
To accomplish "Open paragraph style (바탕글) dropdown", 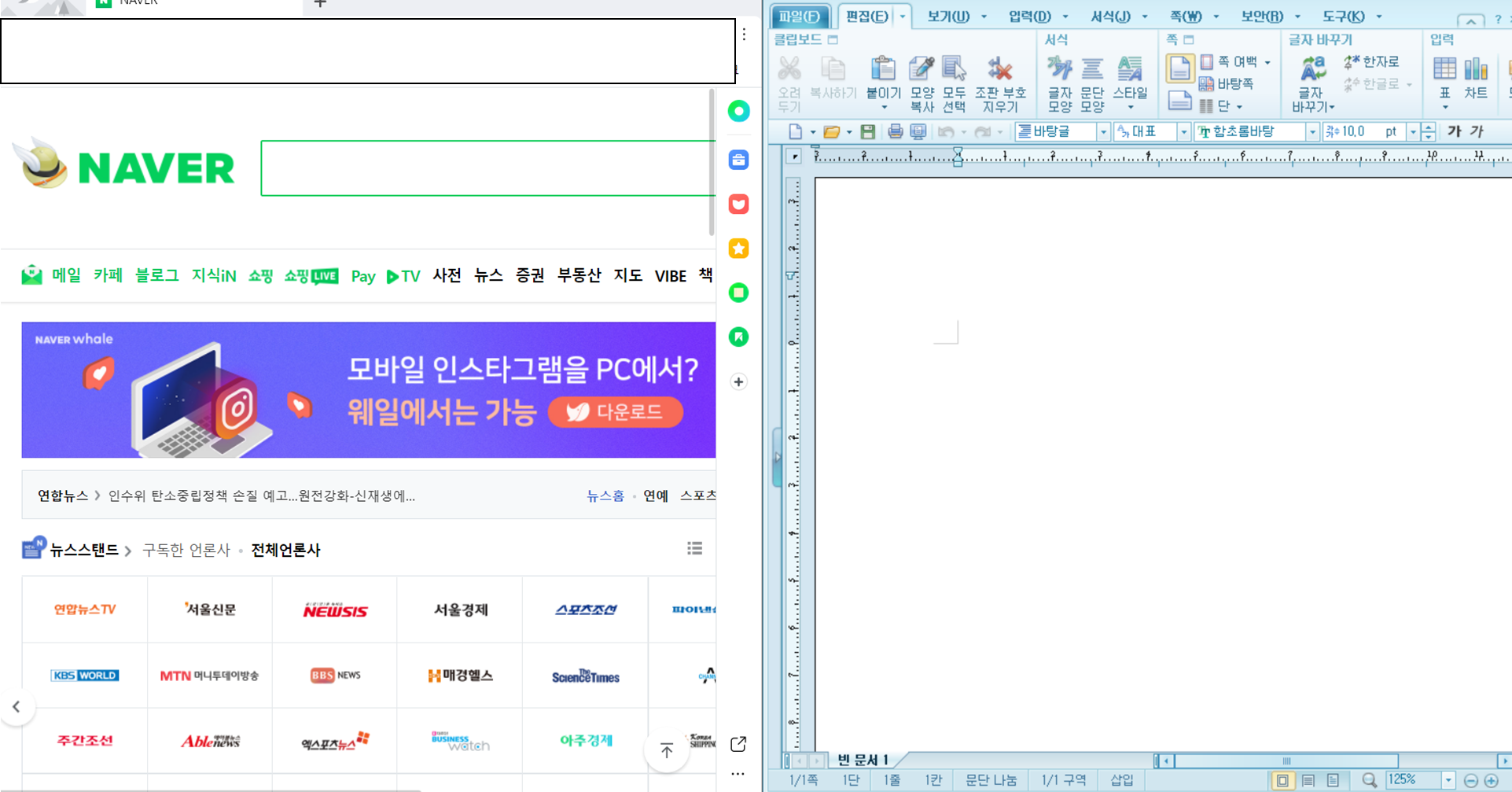I will pyautogui.click(x=1103, y=132).
